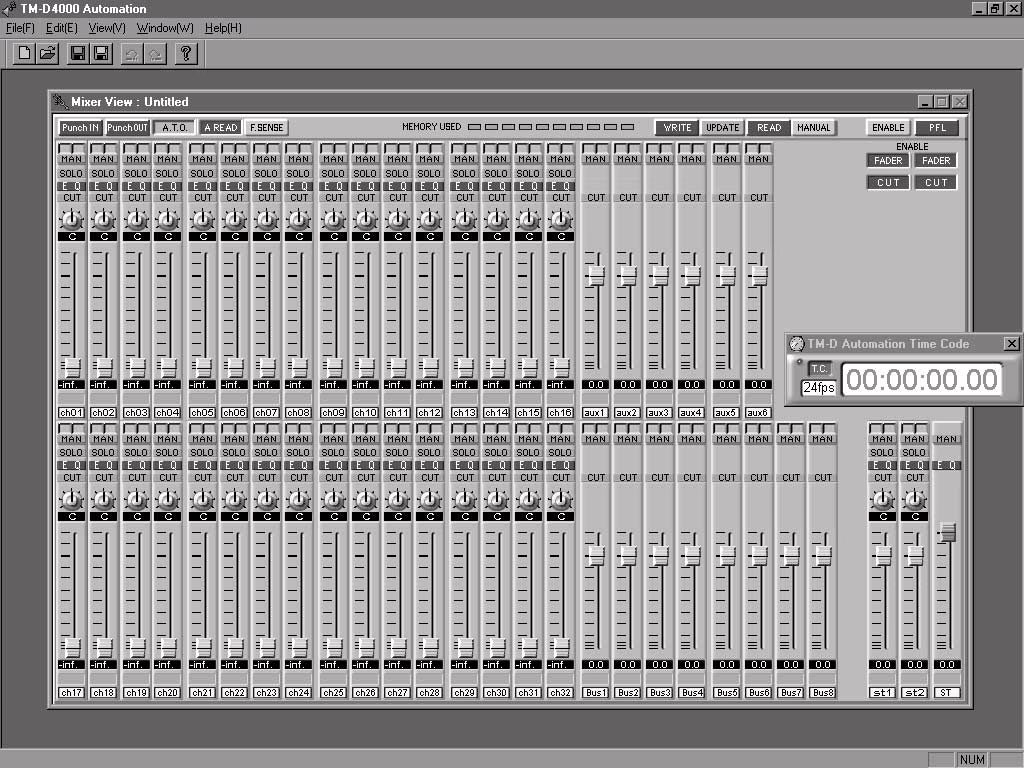Select WRITE automation mode

(x=677, y=127)
